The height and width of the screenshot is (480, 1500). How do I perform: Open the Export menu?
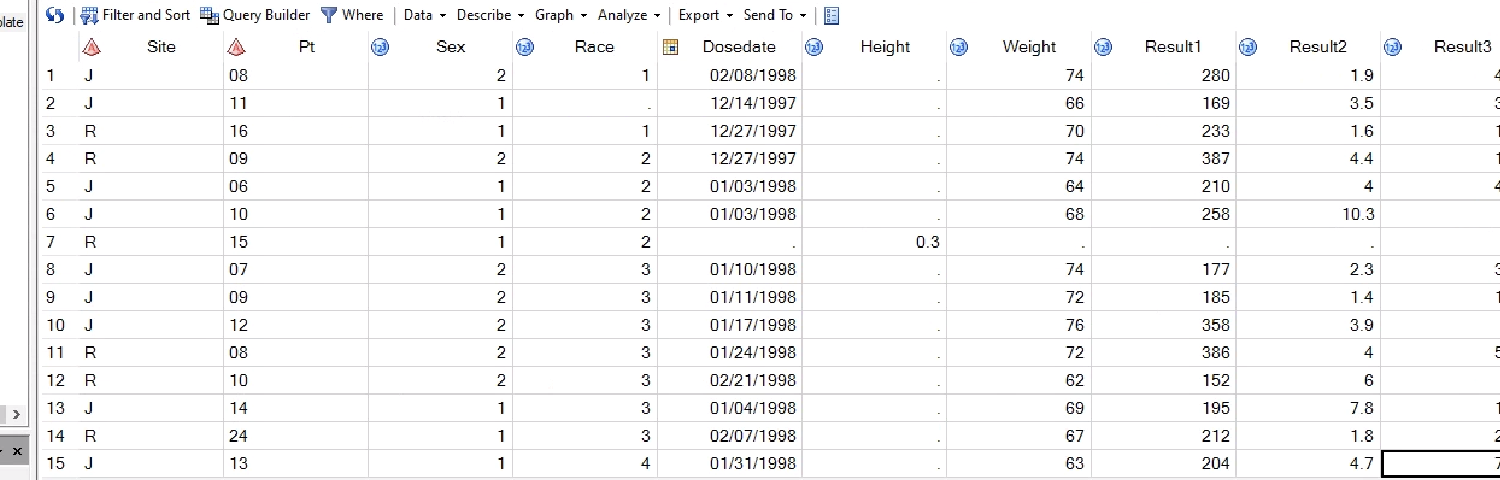705,15
